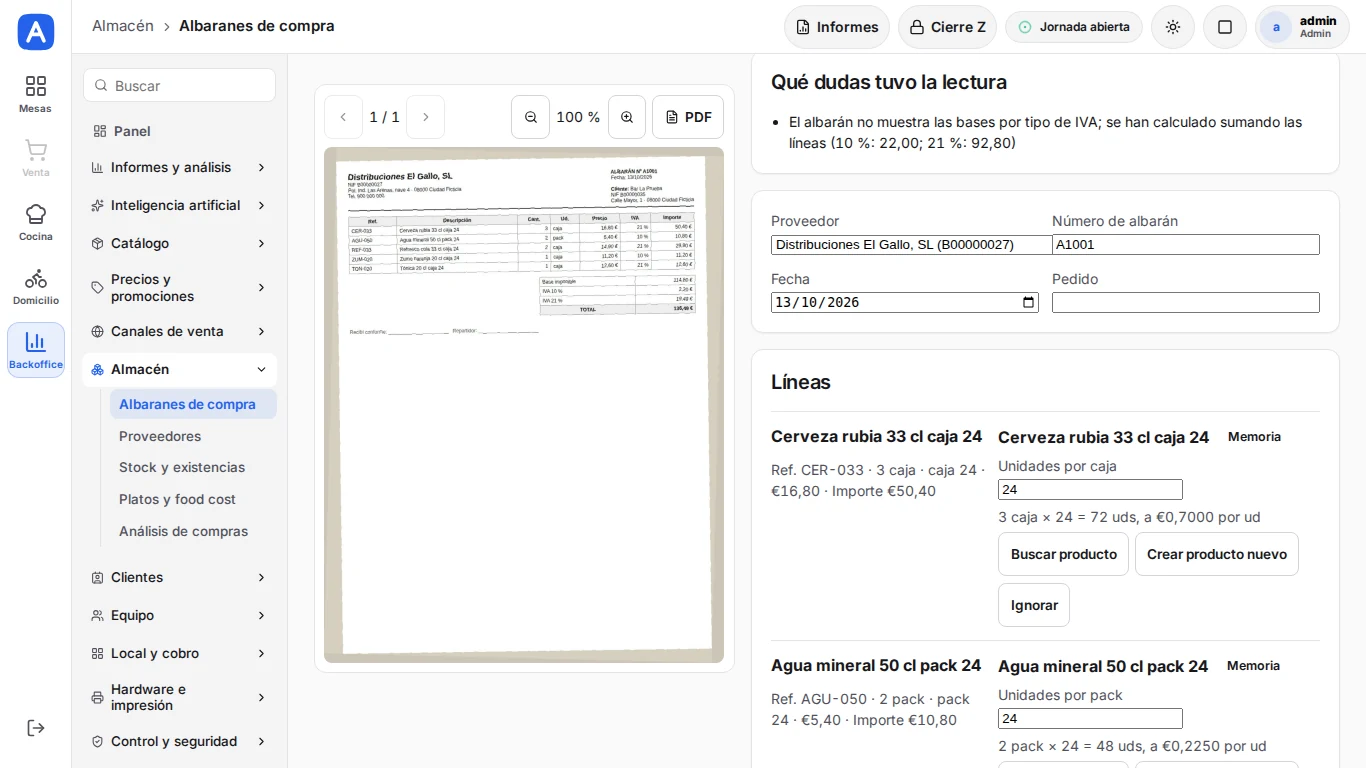
Task: Click the Fecha date field
Action: (x=905, y=302)
